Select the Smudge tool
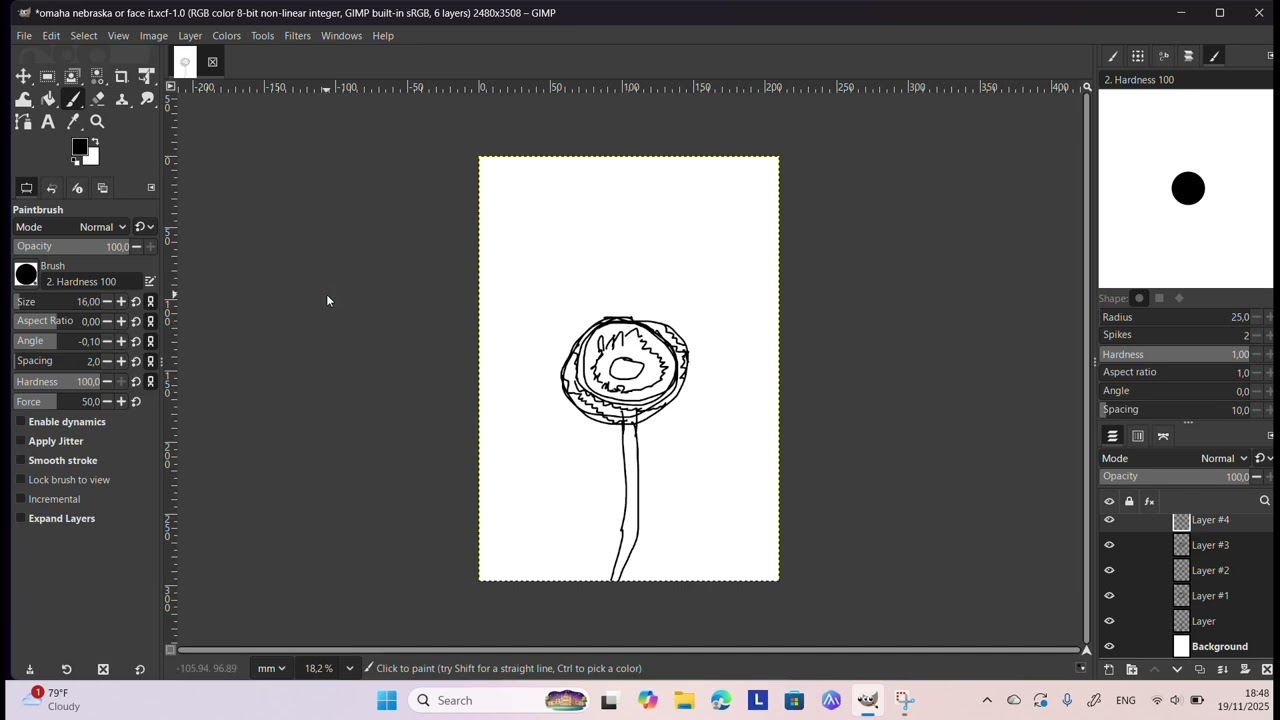Screen dimensions: 1280x720 147,99
